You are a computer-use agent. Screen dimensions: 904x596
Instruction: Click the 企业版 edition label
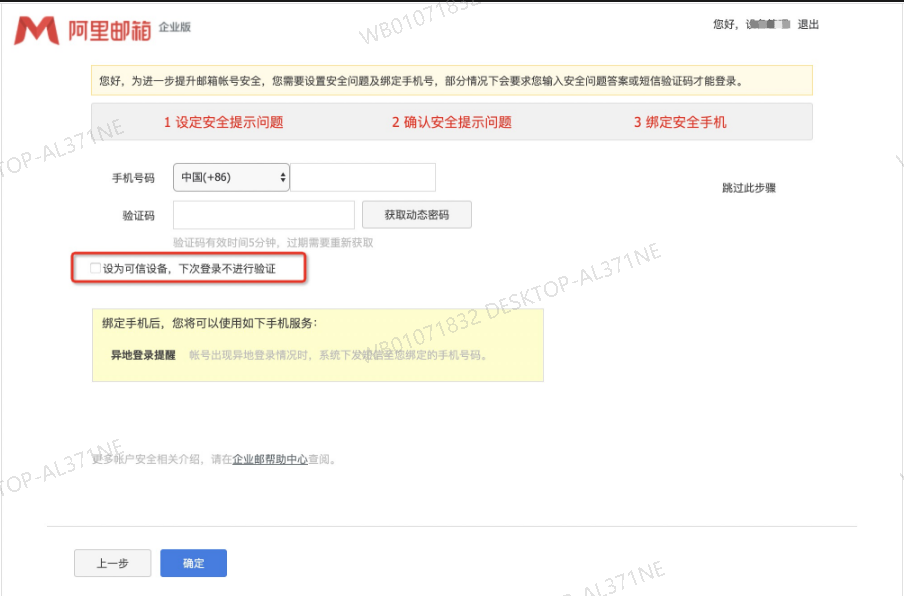tap(174, 27)
